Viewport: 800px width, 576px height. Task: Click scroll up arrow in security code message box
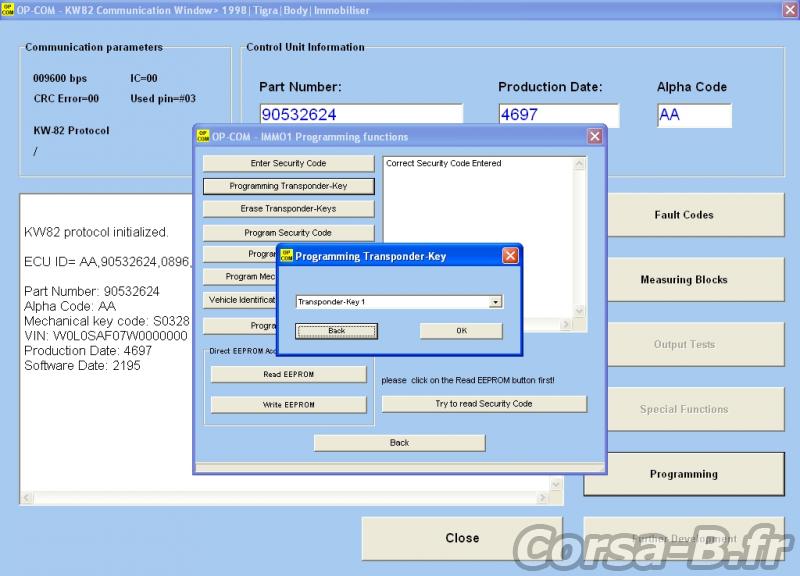579,164
